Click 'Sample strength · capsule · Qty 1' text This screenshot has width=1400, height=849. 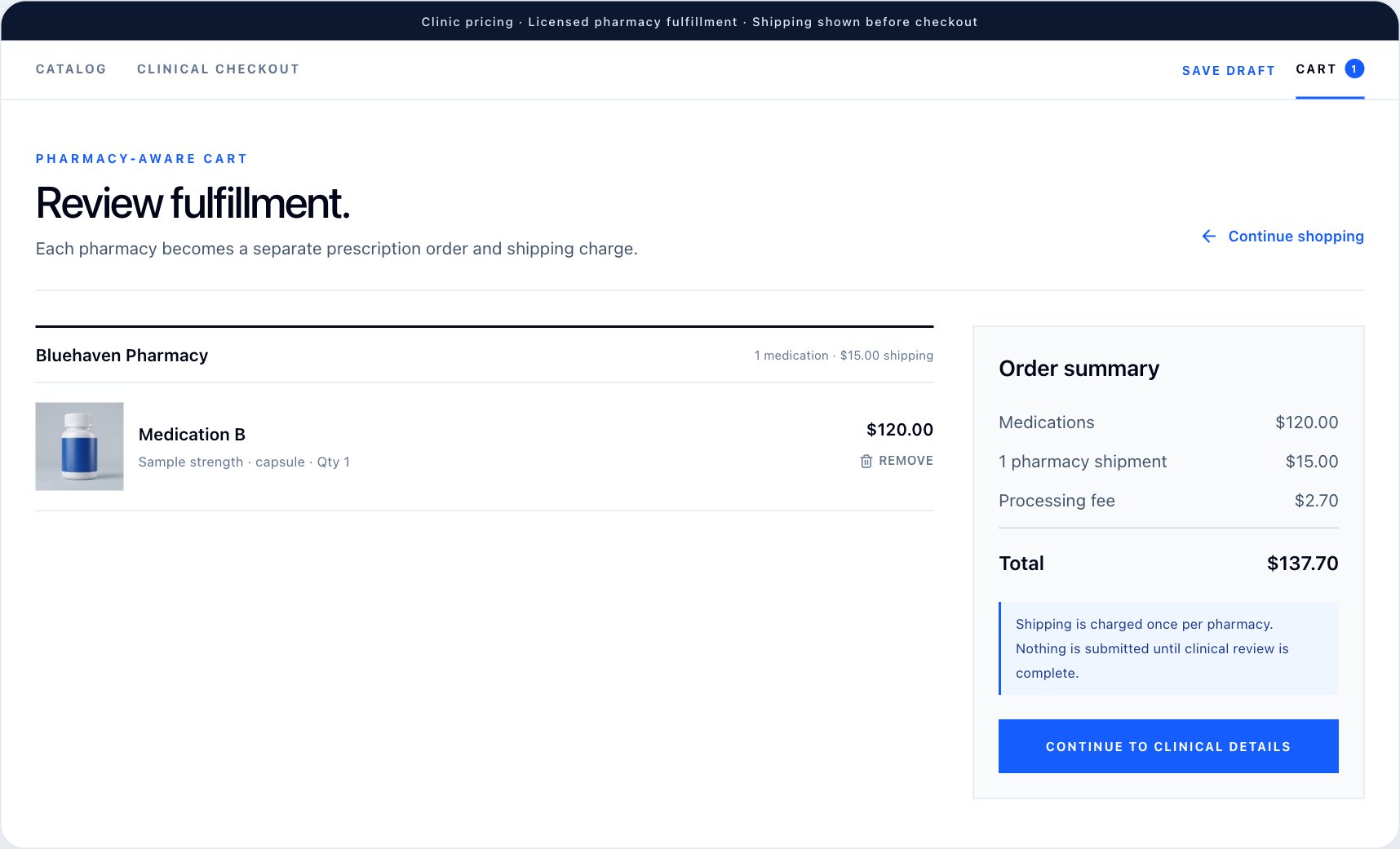tap(244, 462)
